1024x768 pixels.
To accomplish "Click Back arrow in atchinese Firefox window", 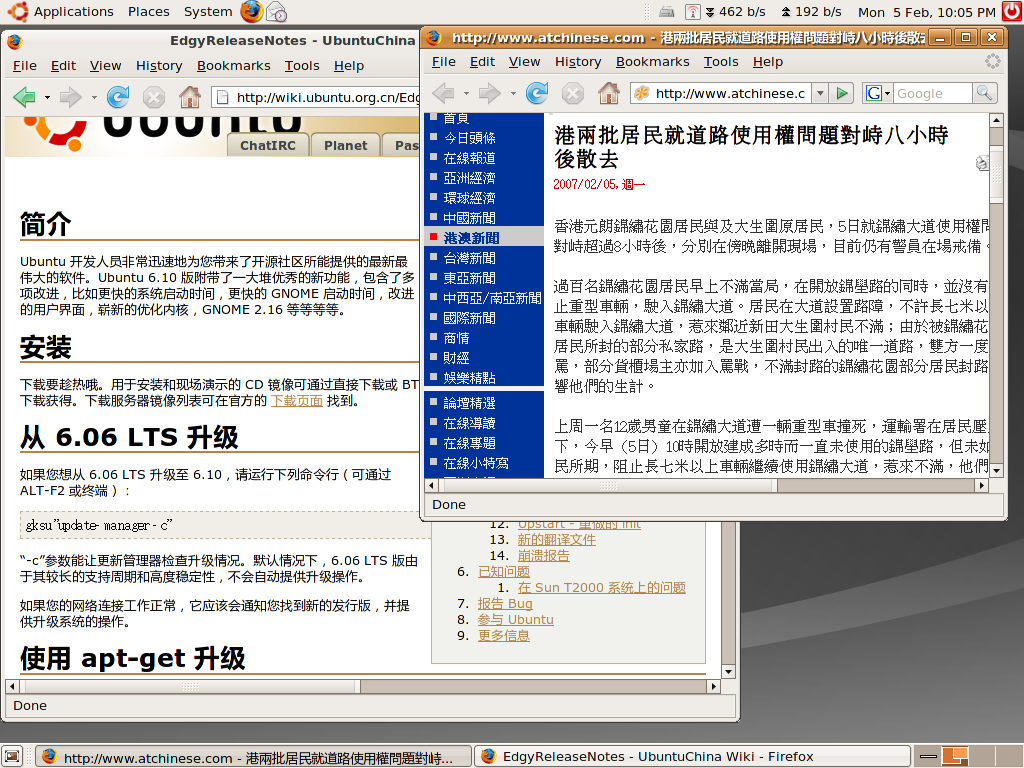I will (443, 93).
